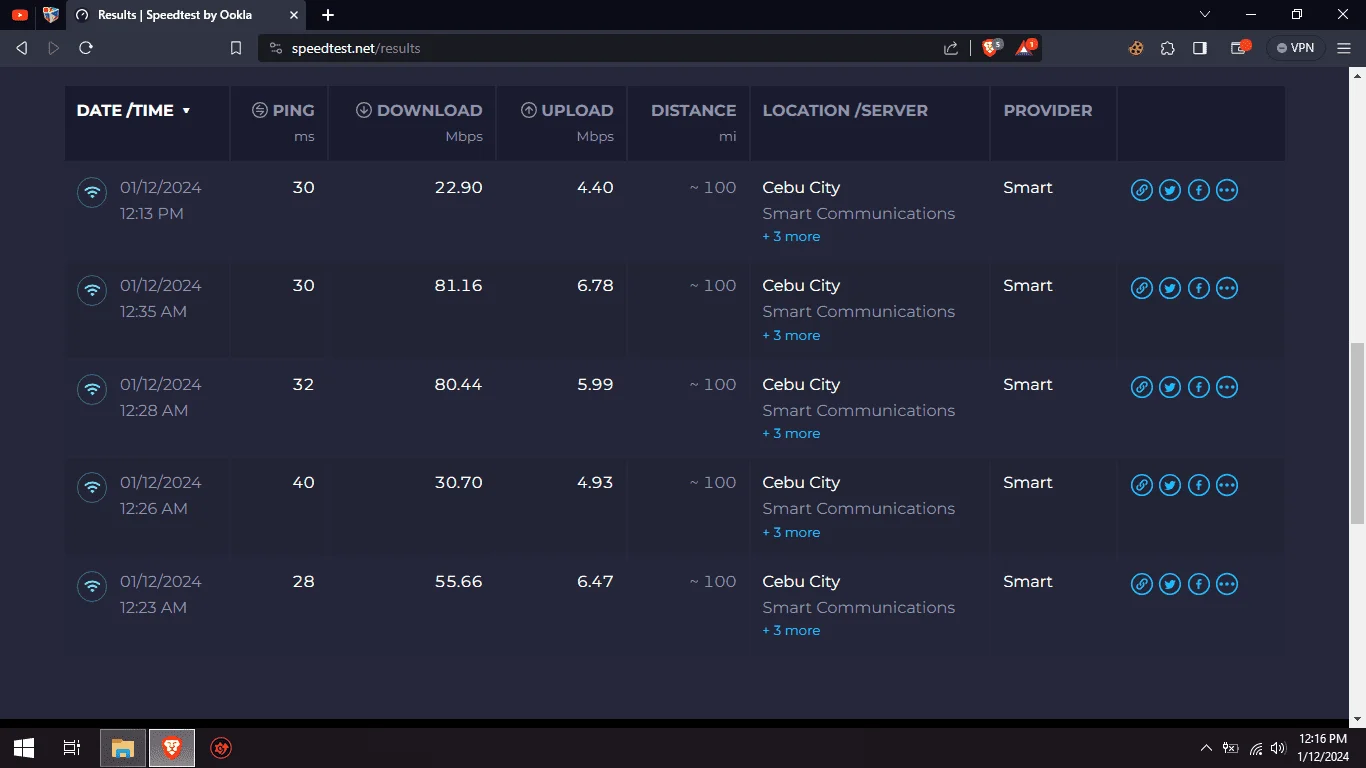Click the 81.16 download value
1366x768 pixels.
[458, 286]
